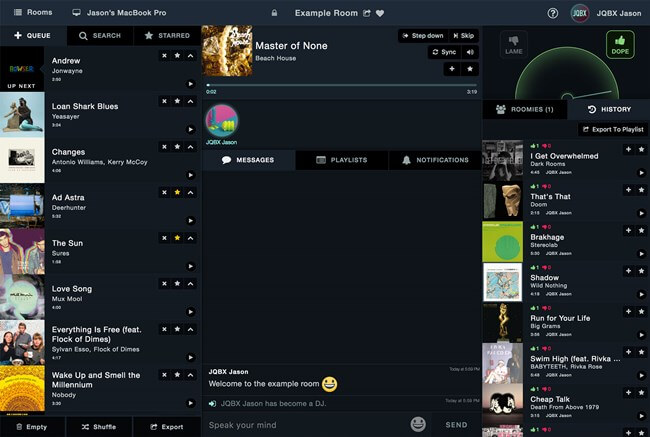Open the emoji picker in chat
Screen dimensions: 650x437
coord(418,424)
